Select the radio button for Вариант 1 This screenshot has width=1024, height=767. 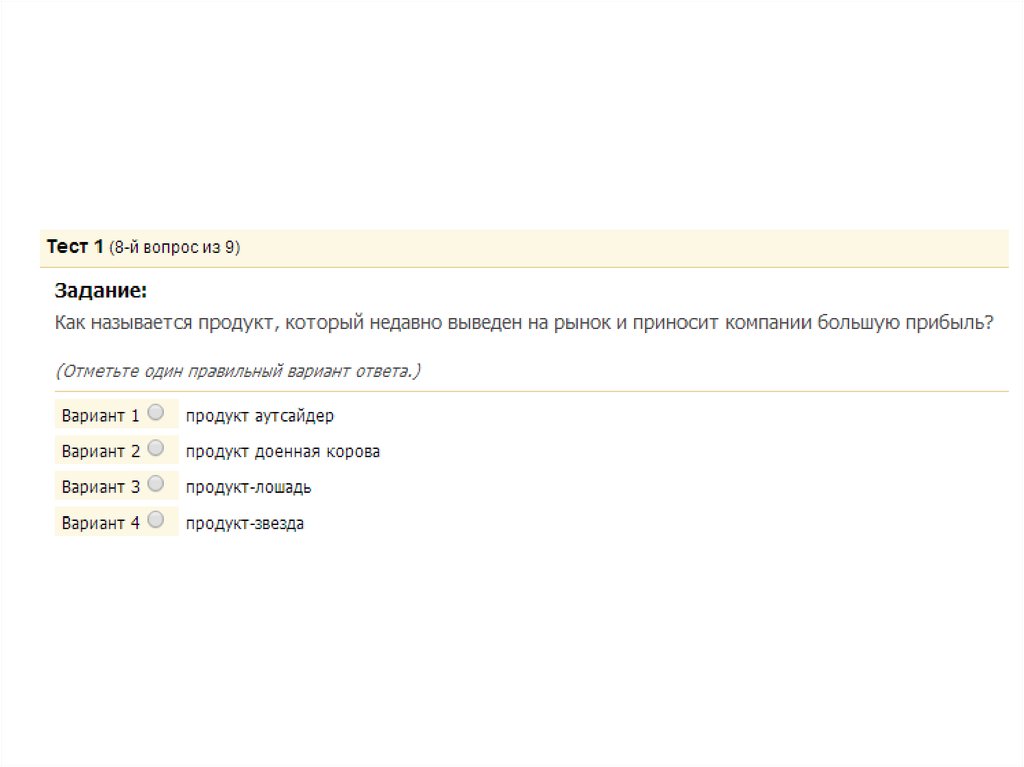155,412
